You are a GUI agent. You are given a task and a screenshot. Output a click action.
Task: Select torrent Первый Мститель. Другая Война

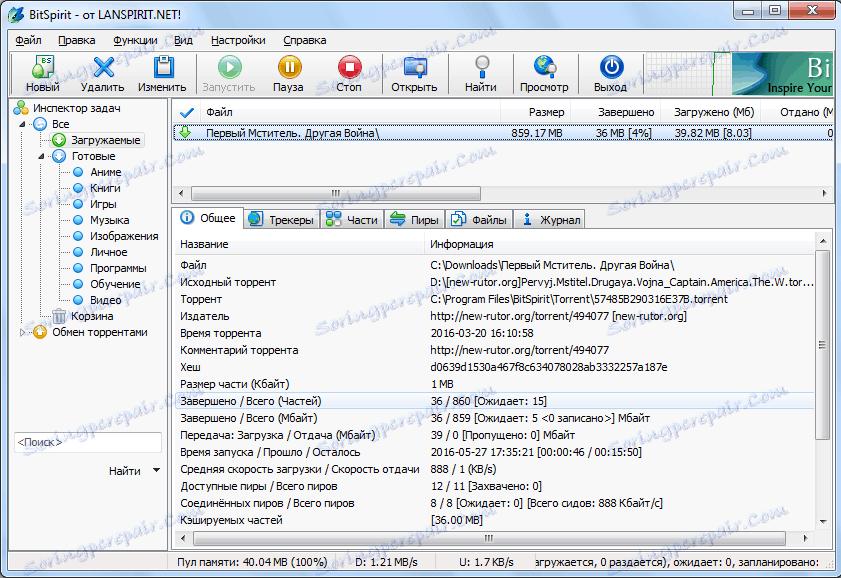(x=503, y=133)
